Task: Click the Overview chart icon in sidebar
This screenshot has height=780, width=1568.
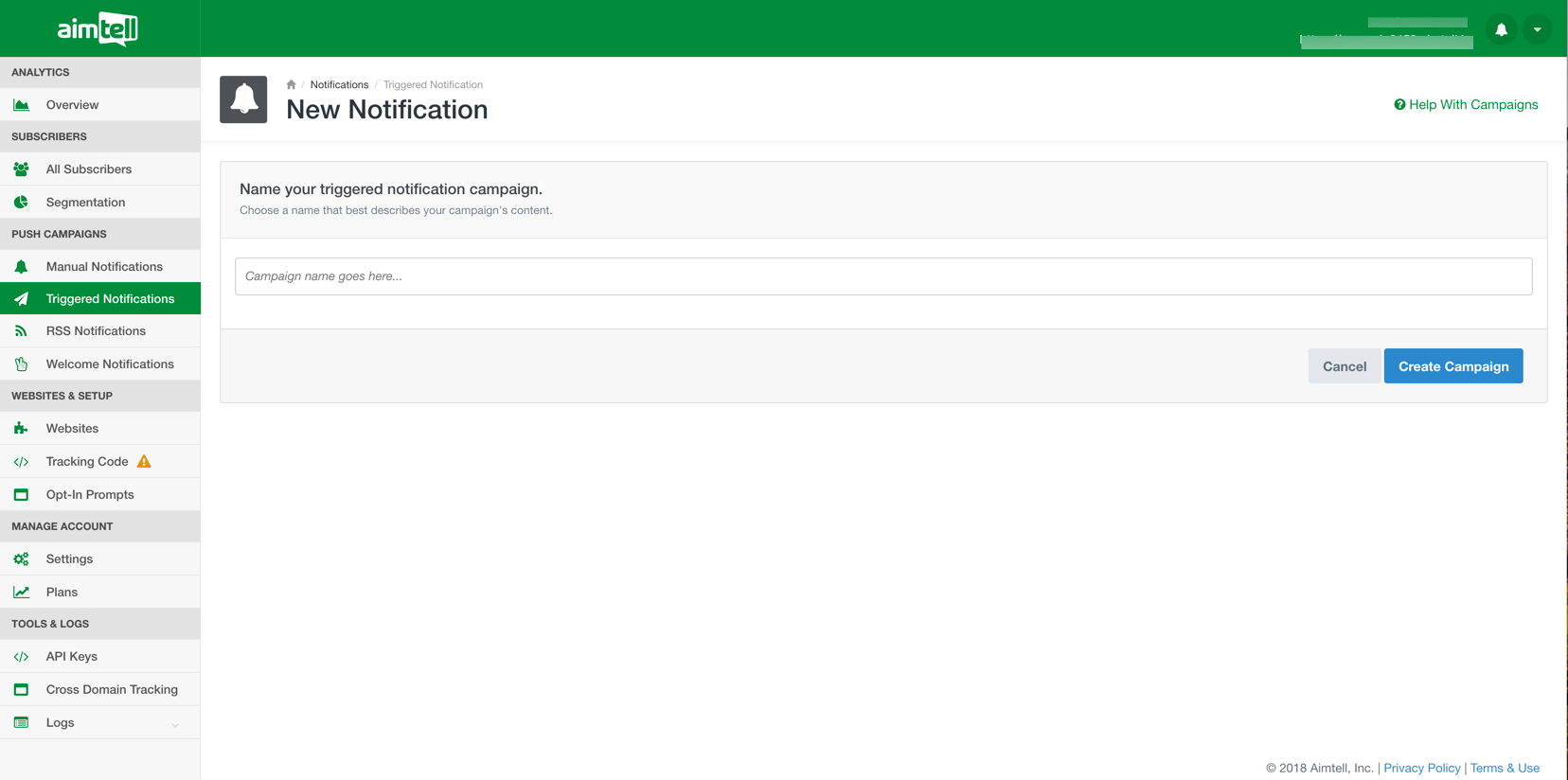Action: click(21, 105)
